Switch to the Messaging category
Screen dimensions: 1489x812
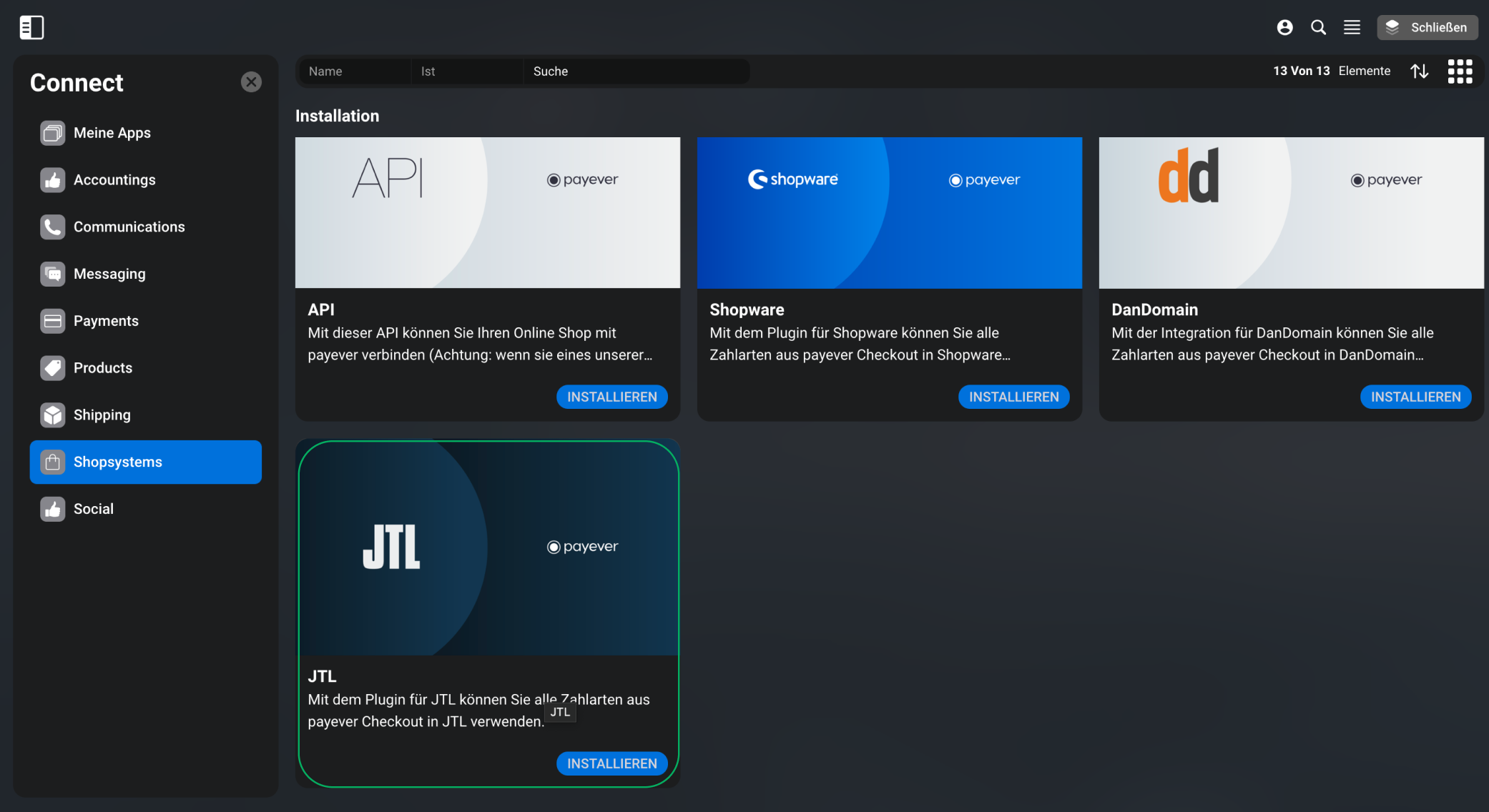[146, 274]
